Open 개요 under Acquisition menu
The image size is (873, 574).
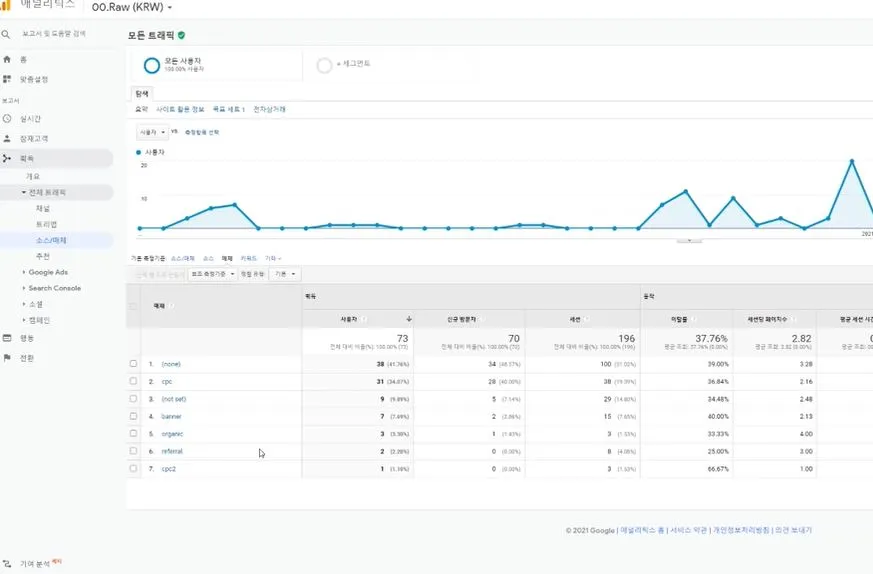[x=33, y=176]
